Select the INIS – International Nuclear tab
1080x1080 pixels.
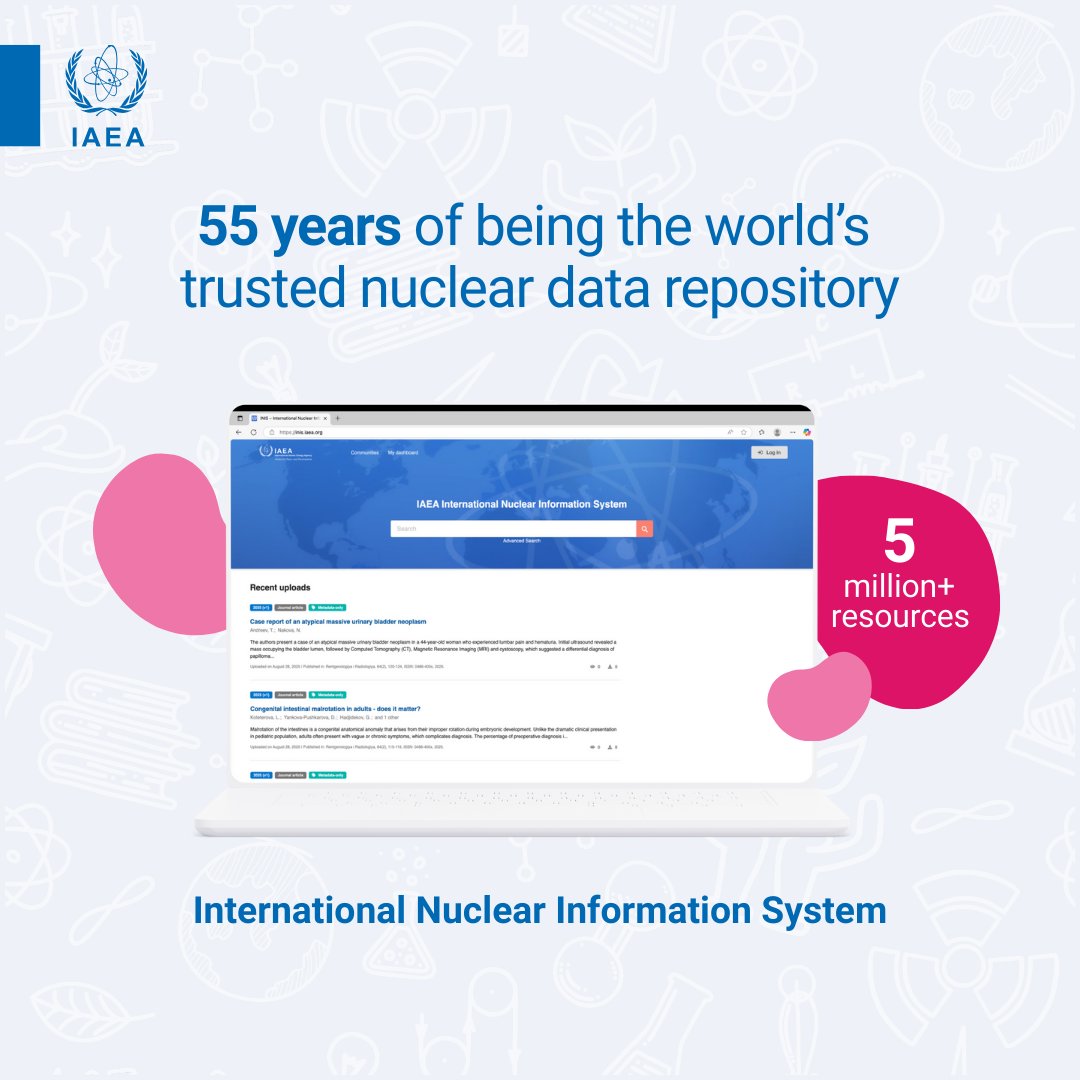point(289,418)
